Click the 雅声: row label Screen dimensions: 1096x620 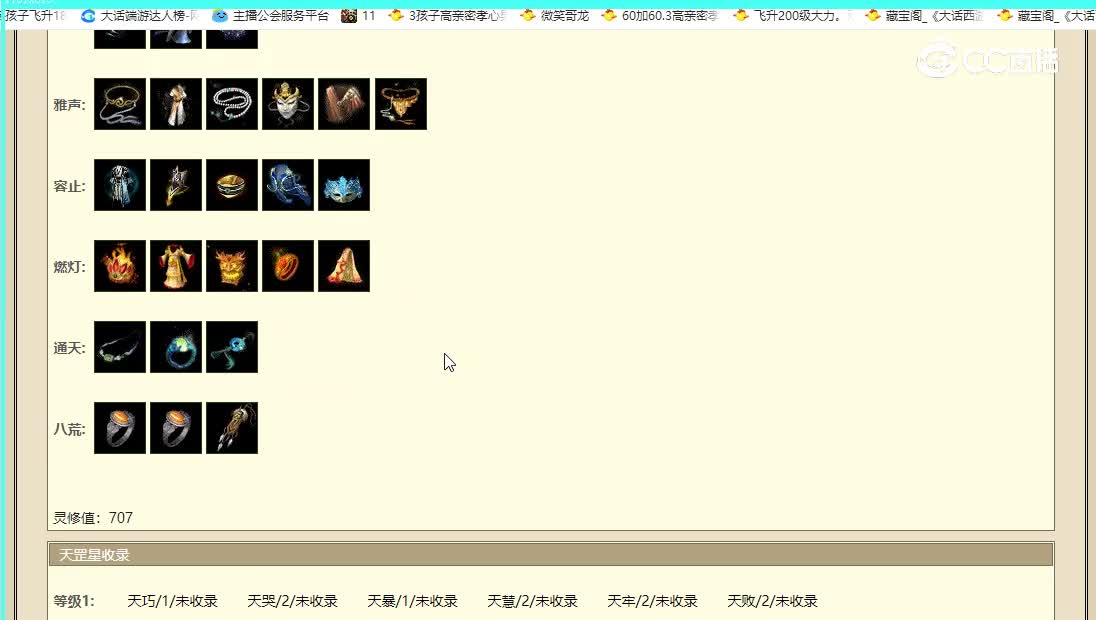pyautogui.click(x=70, y=105)
